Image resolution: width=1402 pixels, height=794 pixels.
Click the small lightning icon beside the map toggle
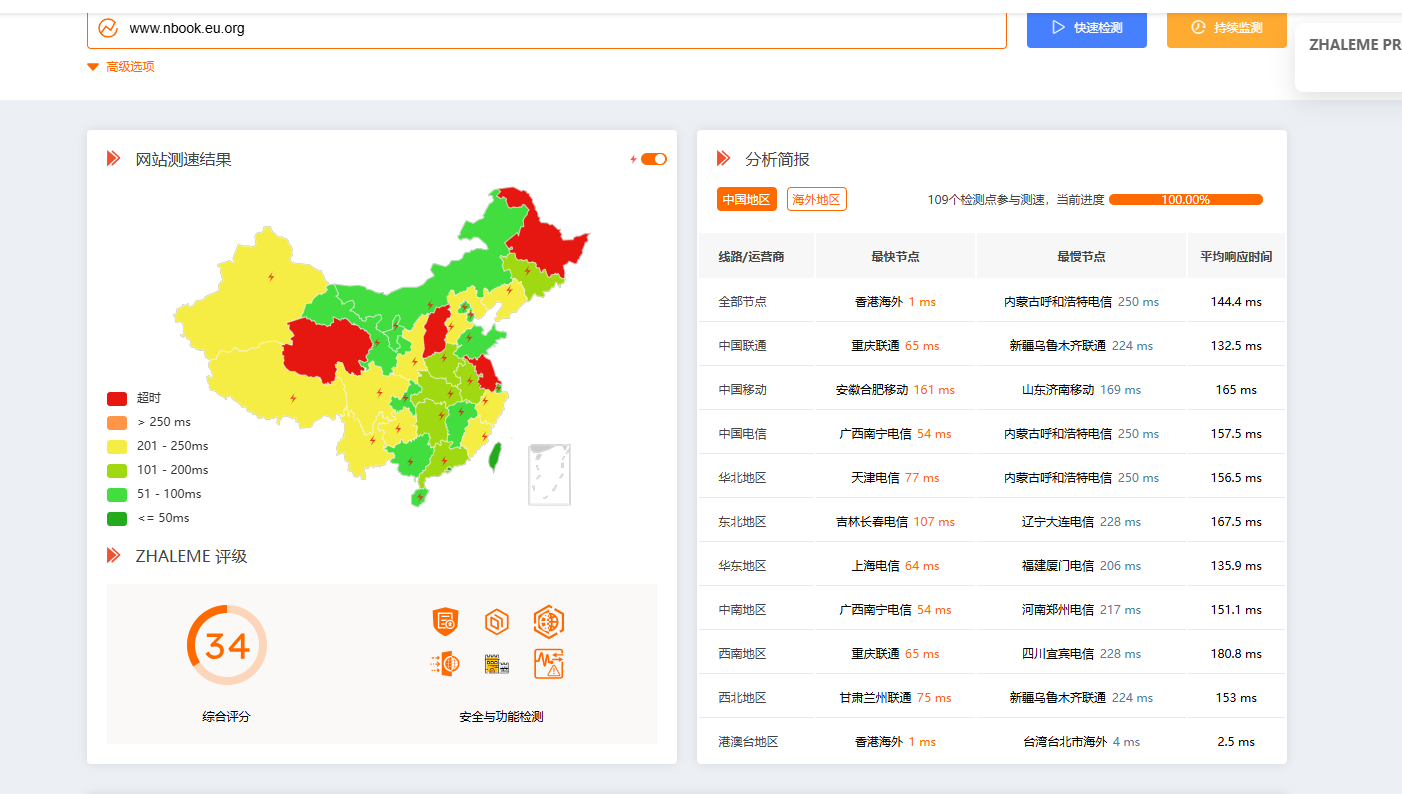tap(633, 159)
